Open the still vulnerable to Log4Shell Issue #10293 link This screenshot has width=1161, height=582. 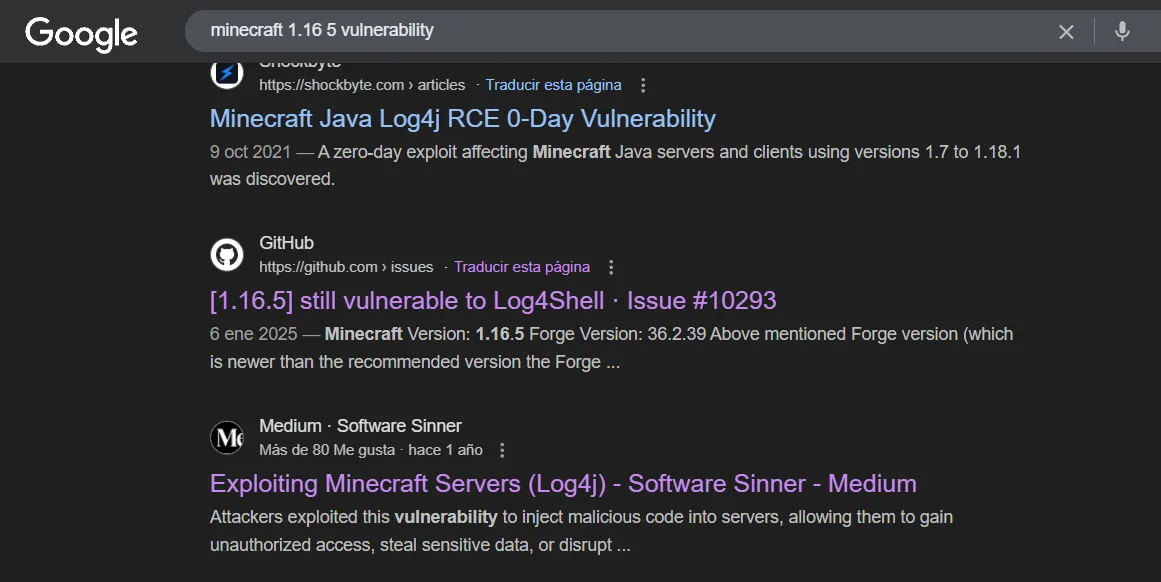coord(493,301)
